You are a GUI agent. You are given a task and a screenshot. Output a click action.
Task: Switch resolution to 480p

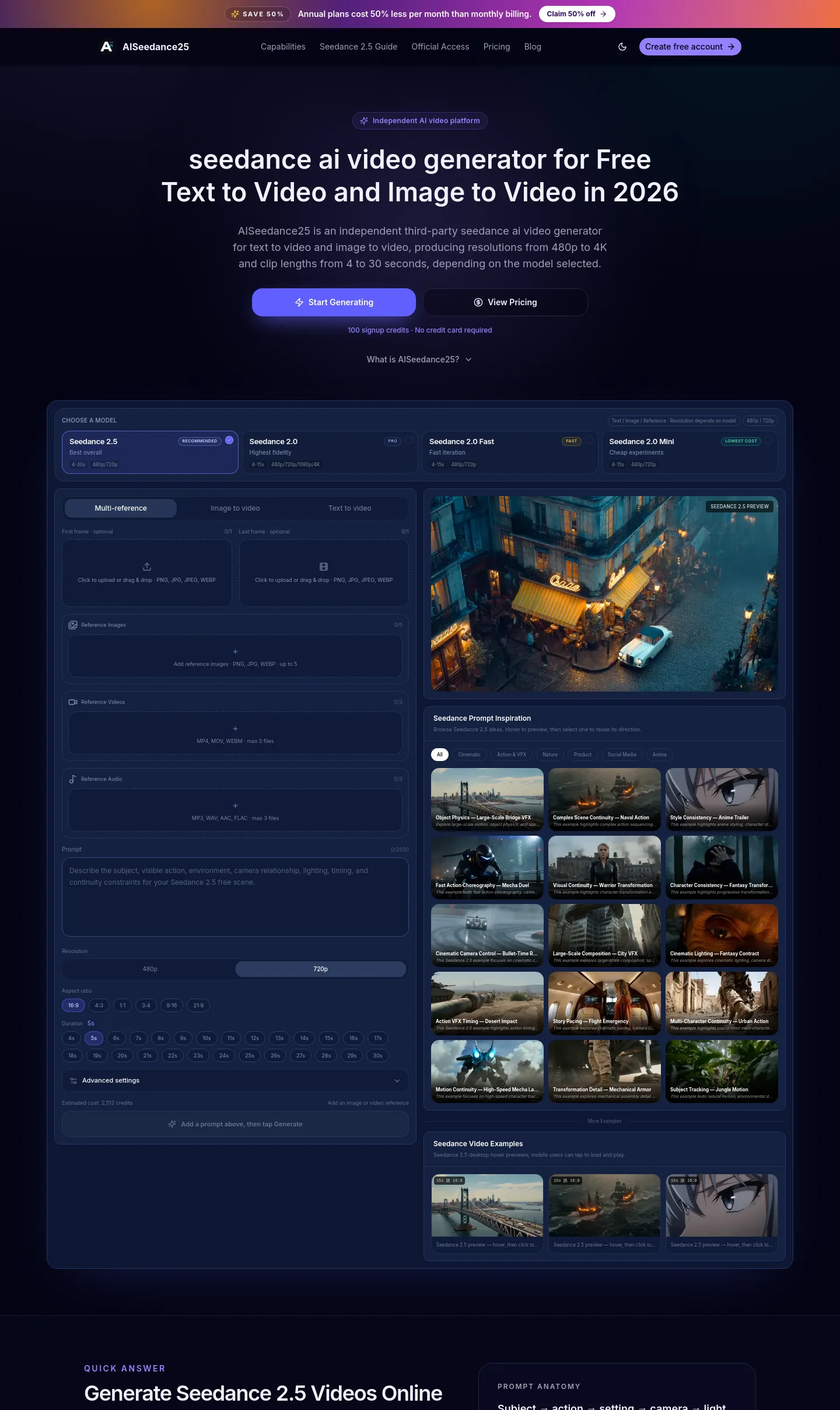pyautogui.click(x=150, y=969)
